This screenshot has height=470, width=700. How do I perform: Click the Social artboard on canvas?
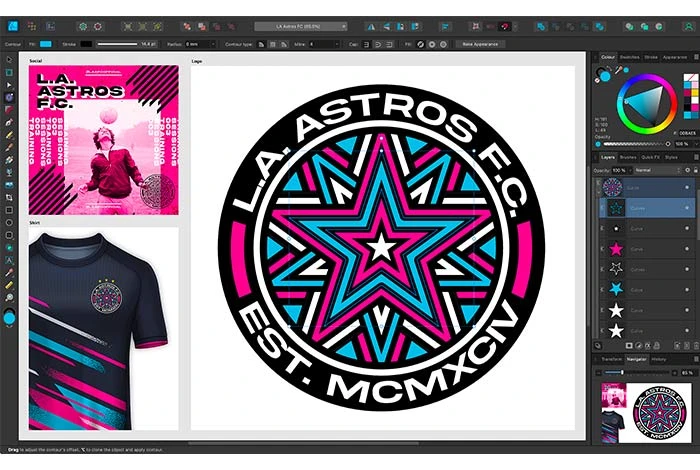[104, 140]
